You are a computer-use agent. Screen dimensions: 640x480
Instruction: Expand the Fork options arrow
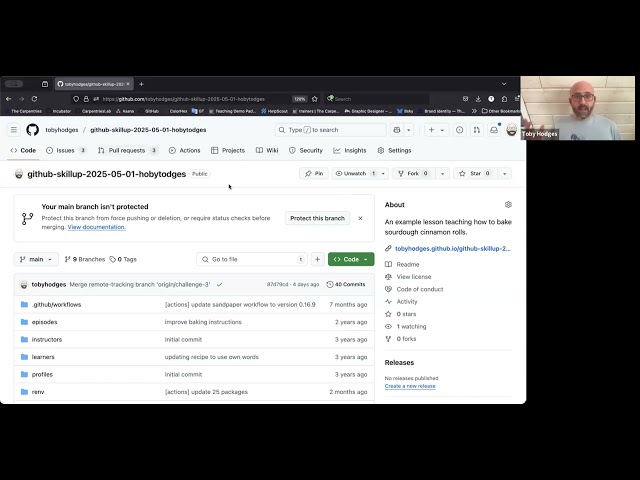tap(442, 173)
